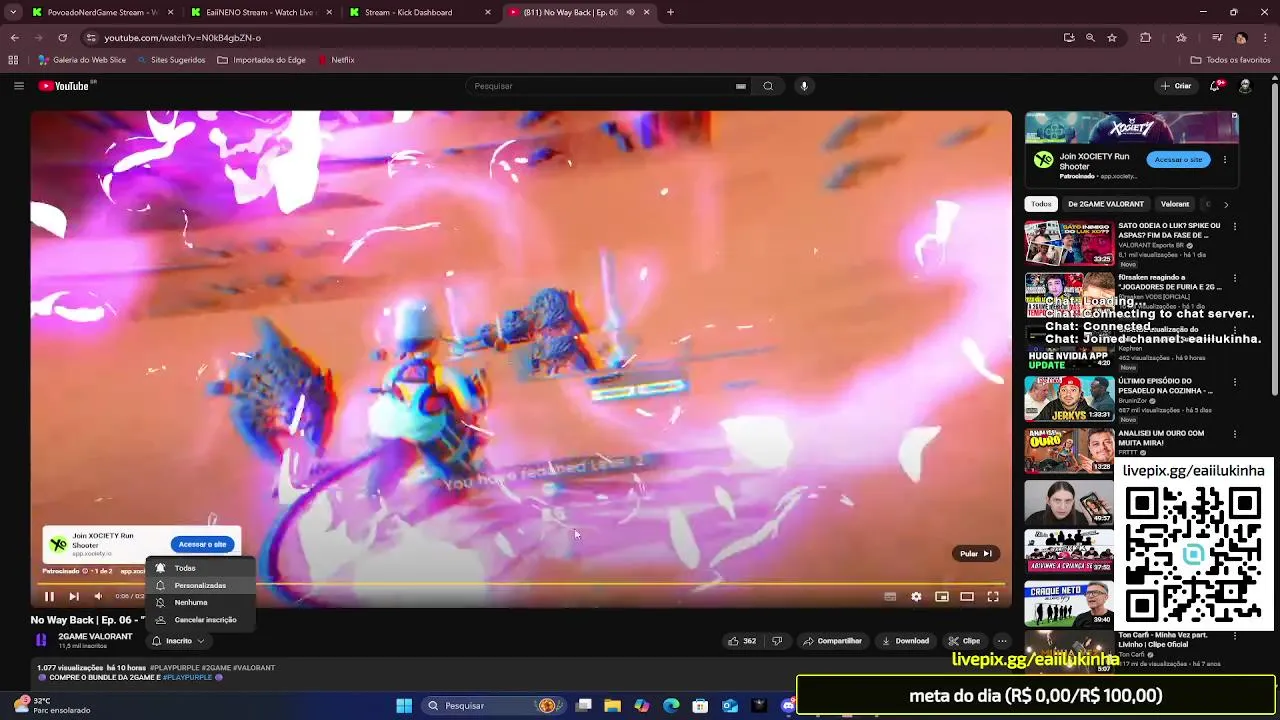Image resolution: width=1280 pixels, height=720 pixels.
Task: Dislike the video
Action: pos(777,641)
